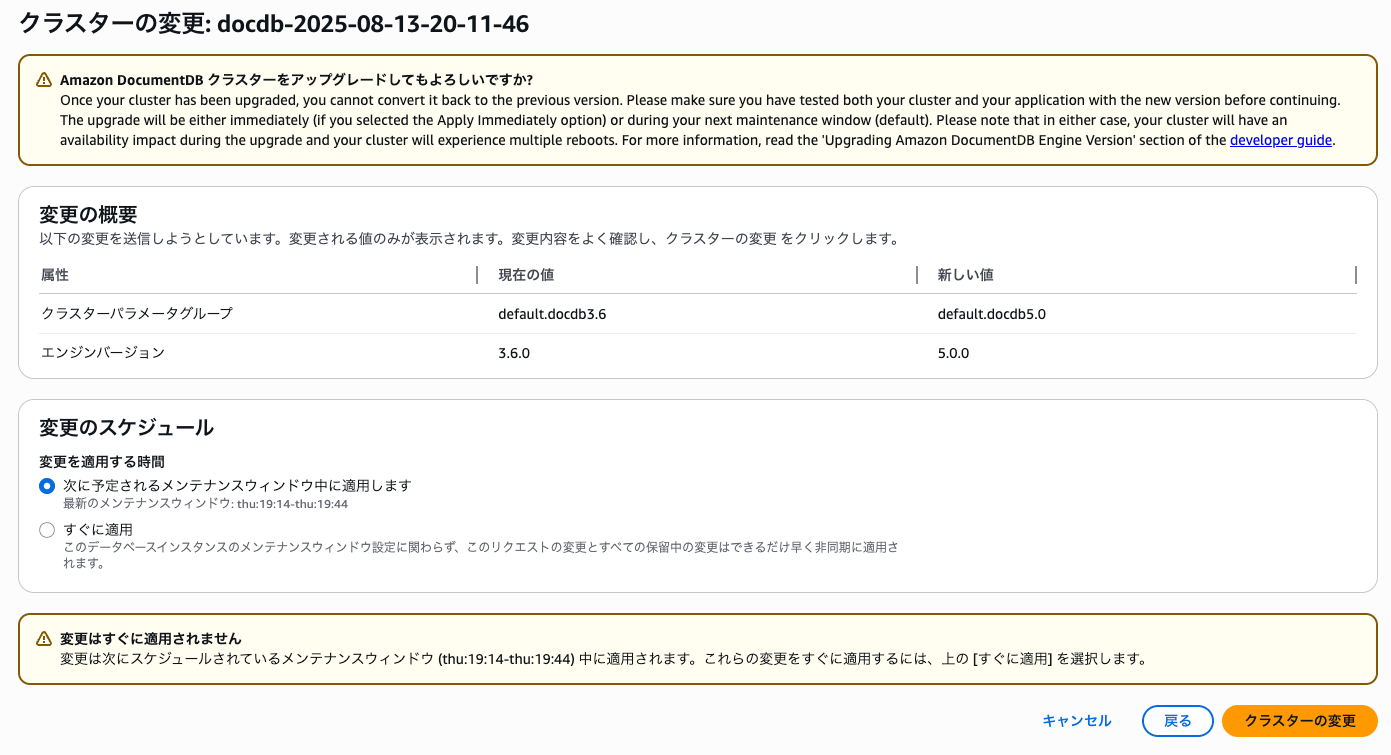Click the 属性 column header
The image size is (1391, 755).
click(55, 274)
